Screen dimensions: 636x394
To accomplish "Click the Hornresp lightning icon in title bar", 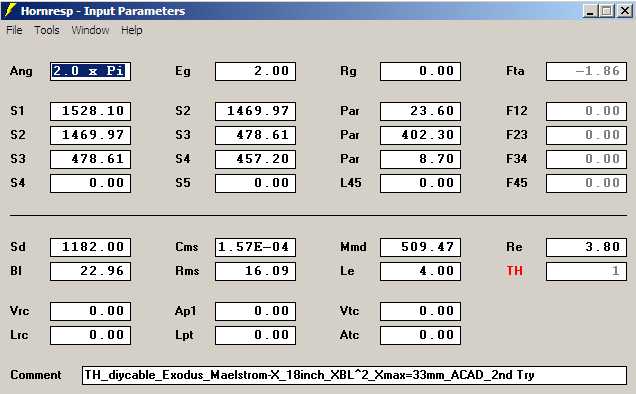I will pos(10,10).
